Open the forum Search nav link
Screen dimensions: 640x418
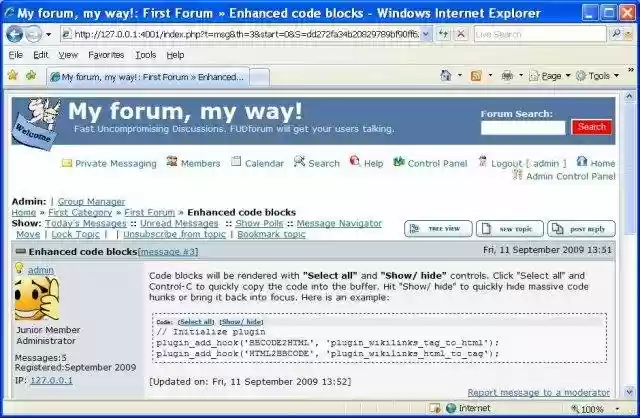point(324,164)
